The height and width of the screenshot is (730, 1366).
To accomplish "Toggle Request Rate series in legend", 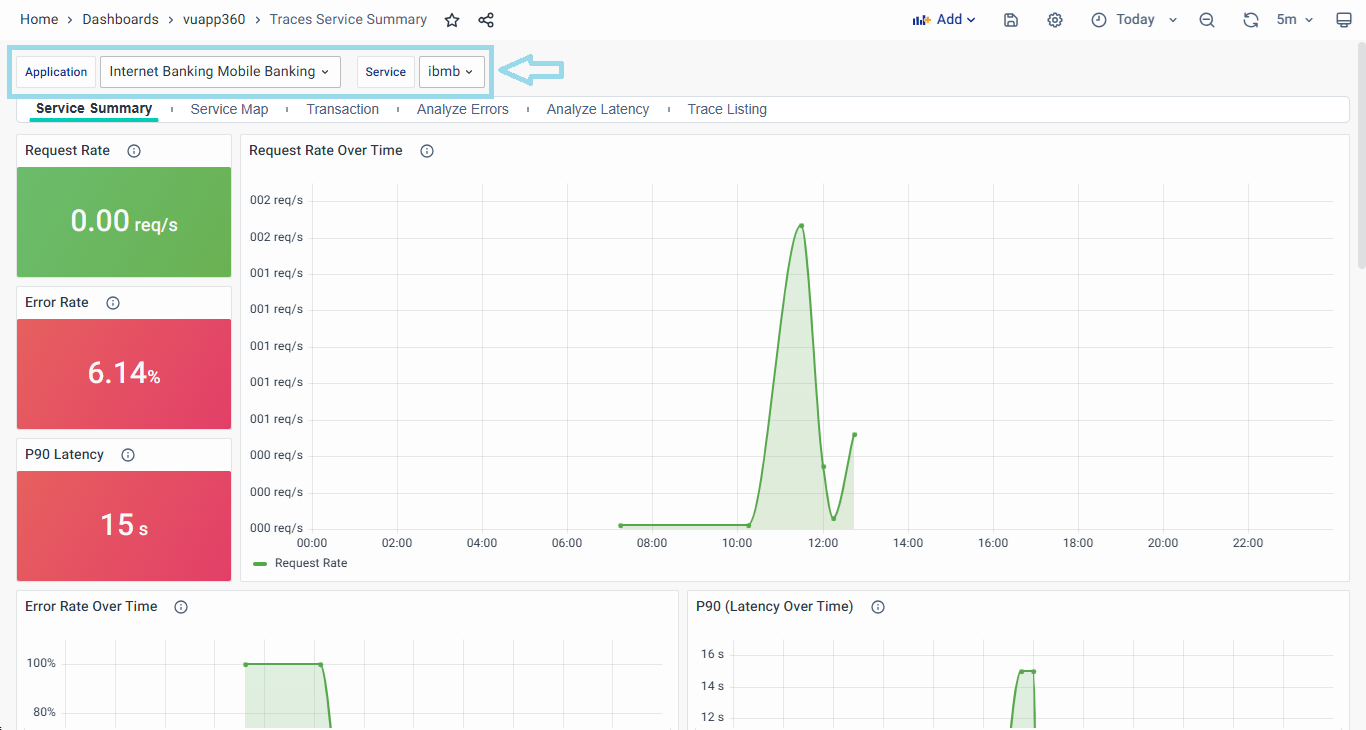I will pyautogui.click(x=310, y=563).
